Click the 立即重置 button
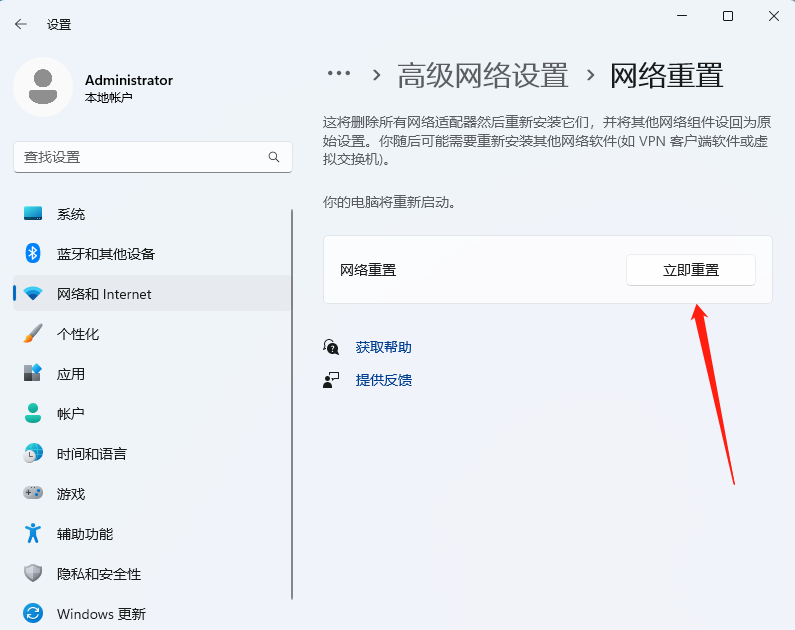Viewport: 795px width, 630px height. 691,270
